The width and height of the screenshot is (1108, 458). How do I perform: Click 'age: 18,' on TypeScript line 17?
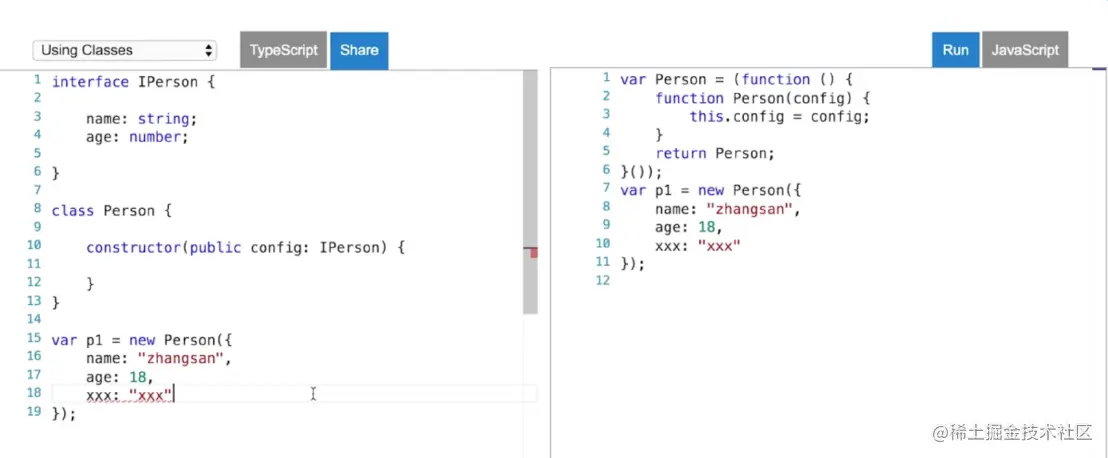[119, 377]
